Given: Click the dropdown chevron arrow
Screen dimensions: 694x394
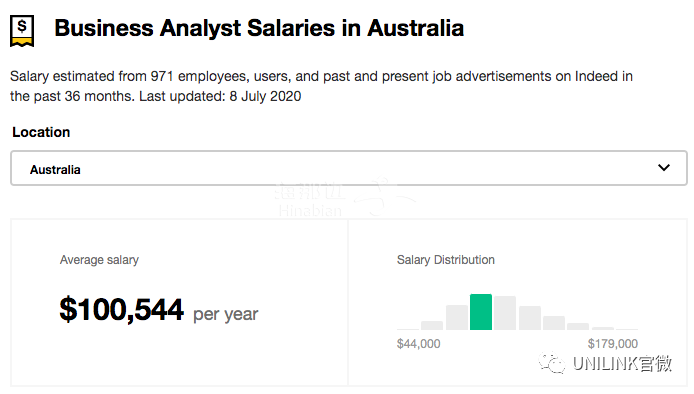Looking at the screenshot, I should coord(663,167).
